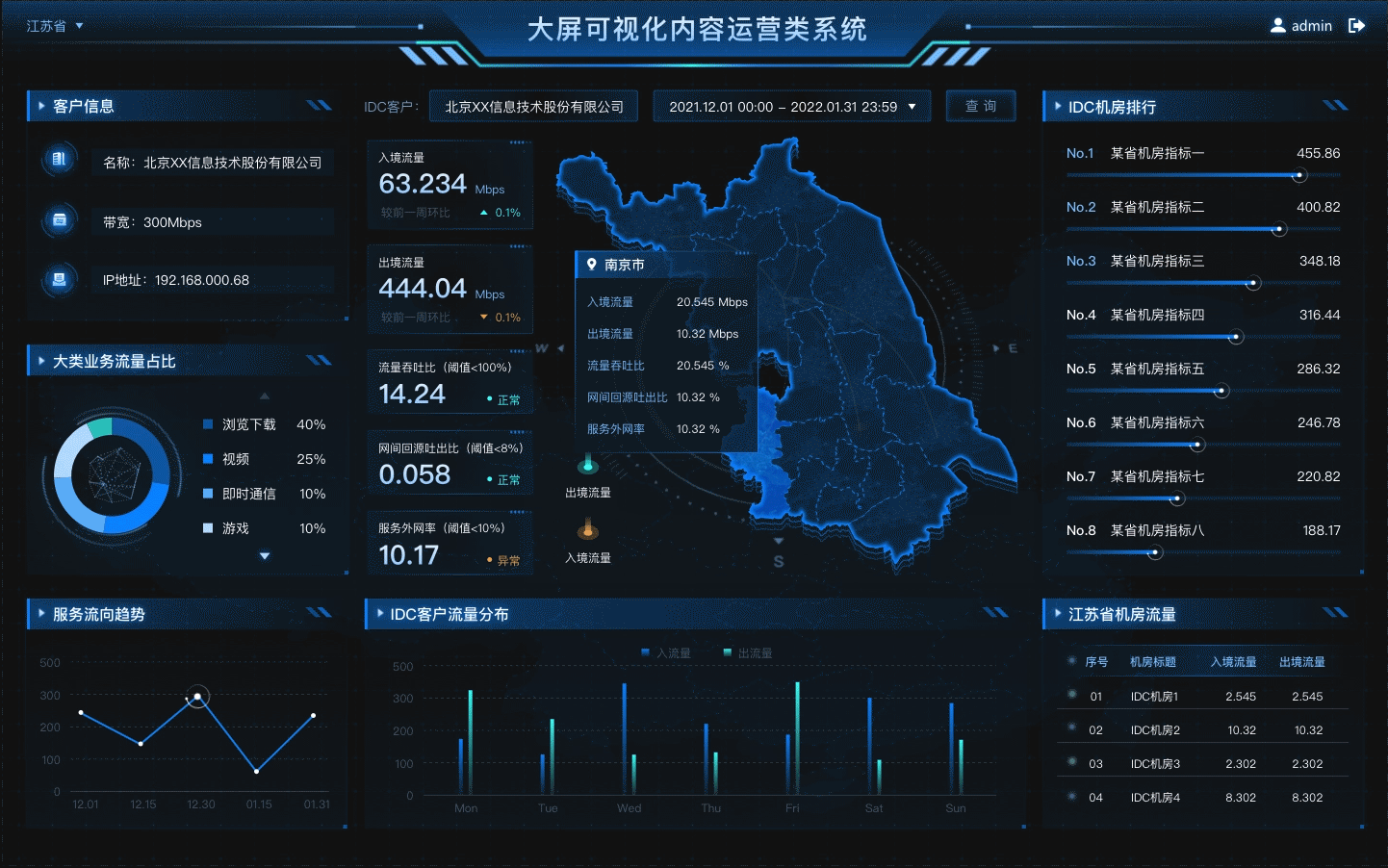Image resolution: width=1388 pixels, height=868 pixels.
Task: Open the IDC客户 company selector
Action: pyautogui.click(x=534, y=107)
